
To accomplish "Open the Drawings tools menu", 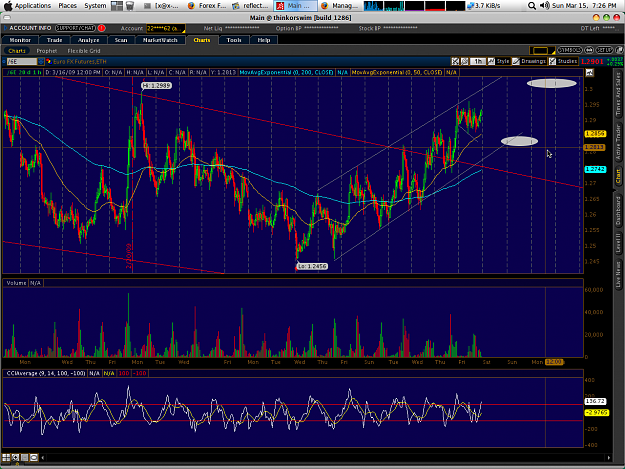I will pyautogui.click(x=529, y=61).
